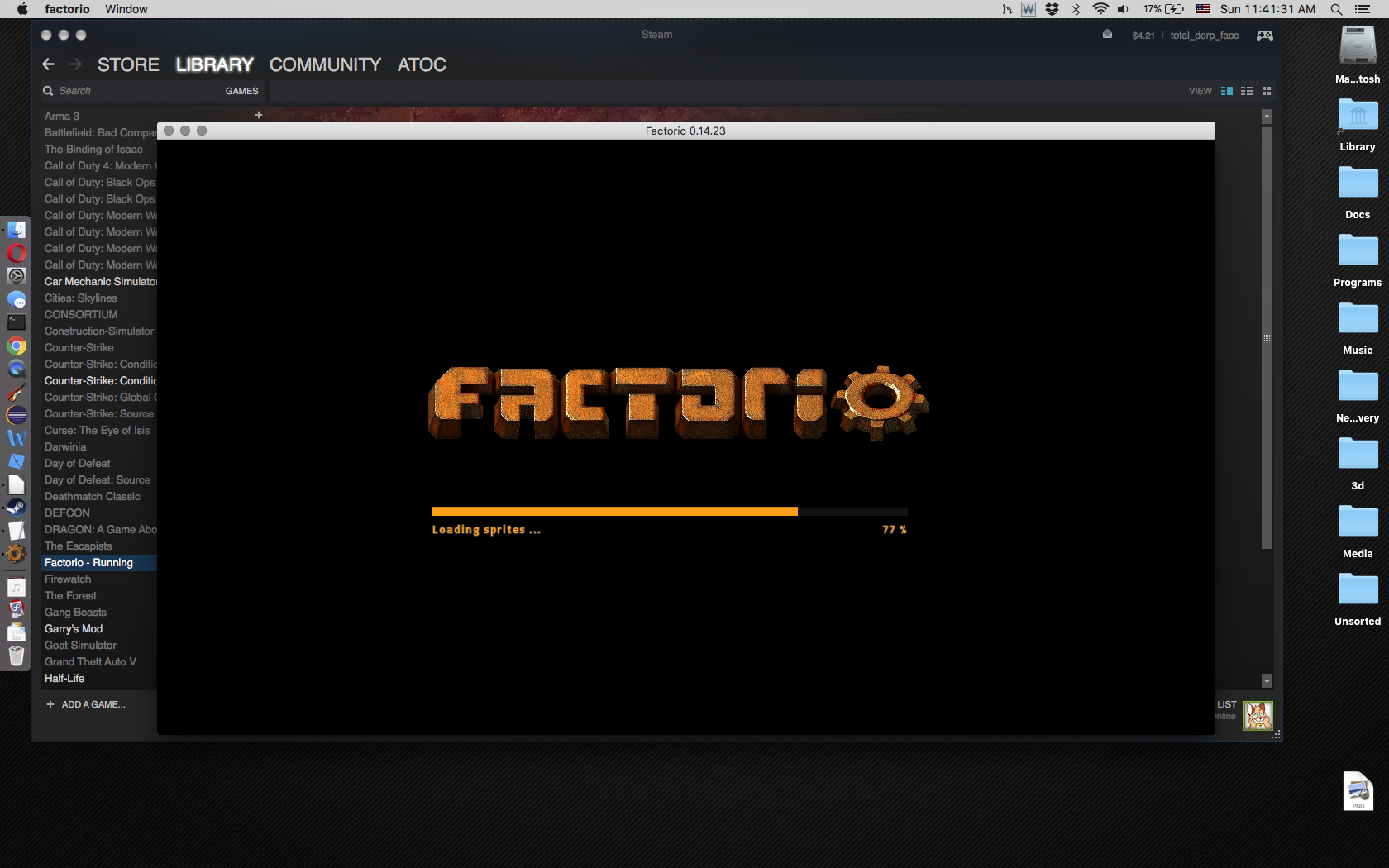Select the Library folder on desktop
Image resolution: width=1389 pixels, height=868 pixels.
(x=1358, y=116)
